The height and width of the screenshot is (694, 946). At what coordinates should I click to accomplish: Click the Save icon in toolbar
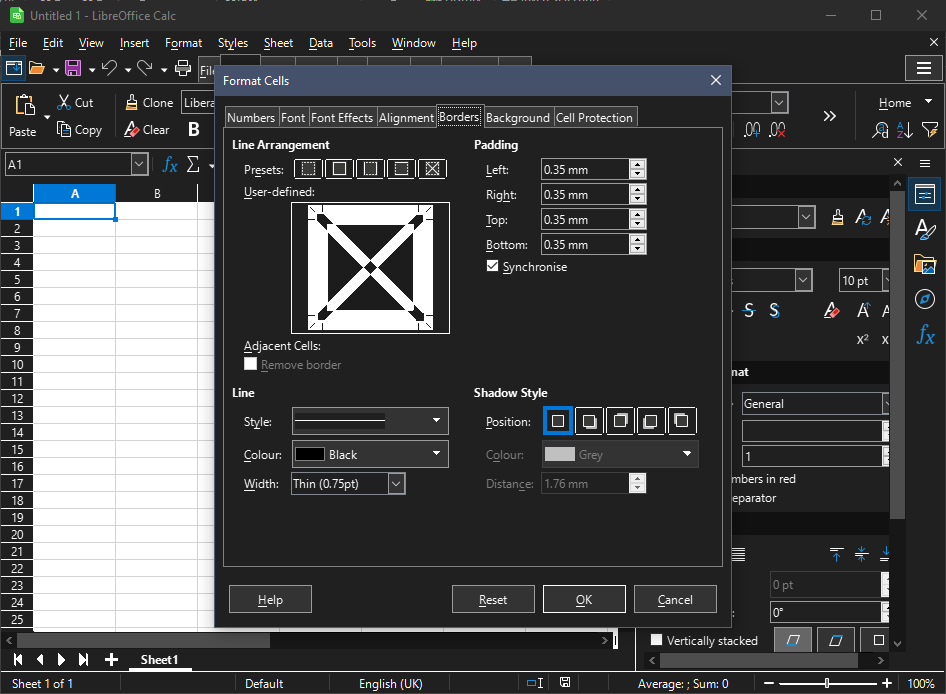pyautogui.click(x=73, y=69)
